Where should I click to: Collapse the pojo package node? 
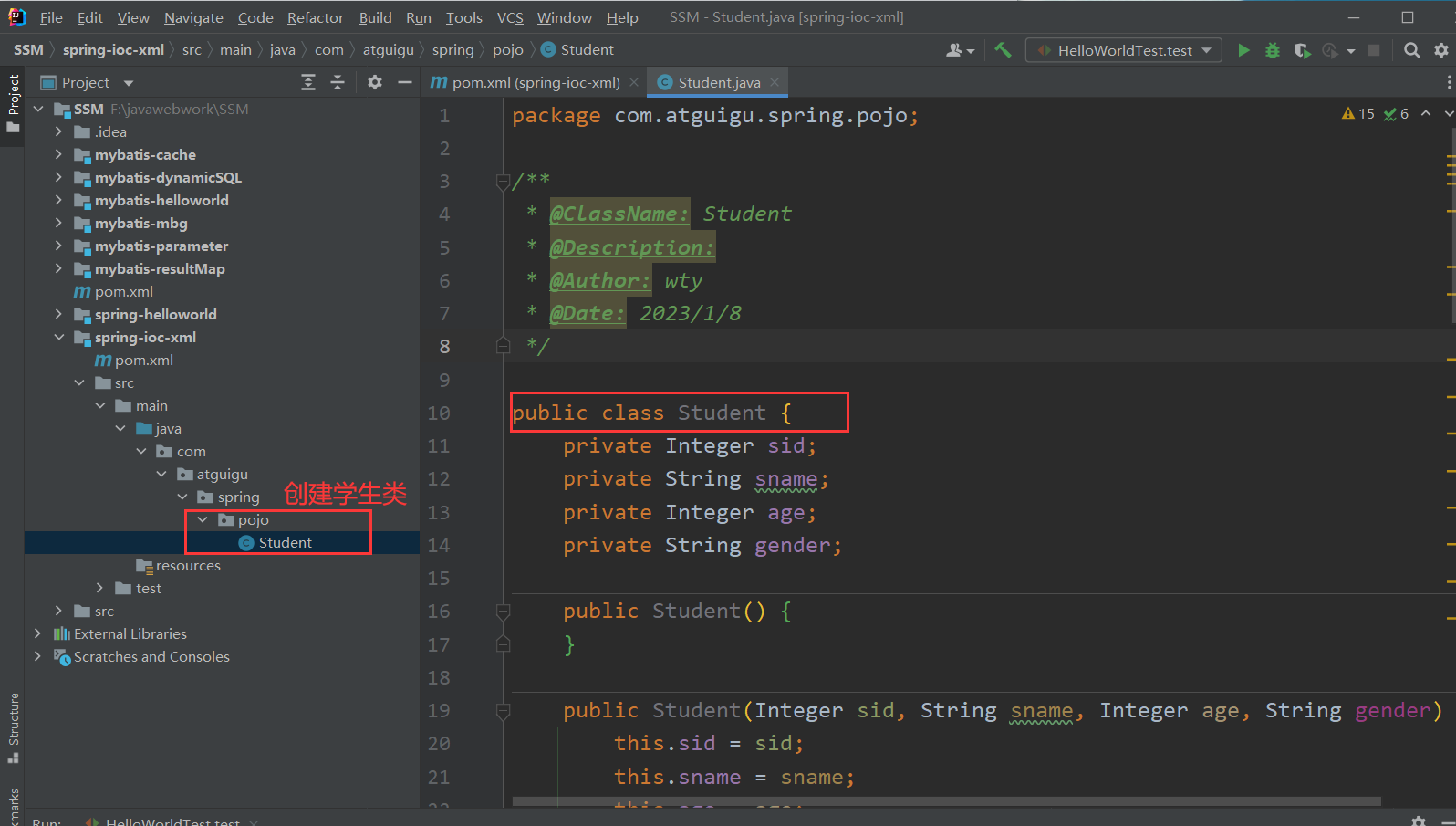coord(203,519)
